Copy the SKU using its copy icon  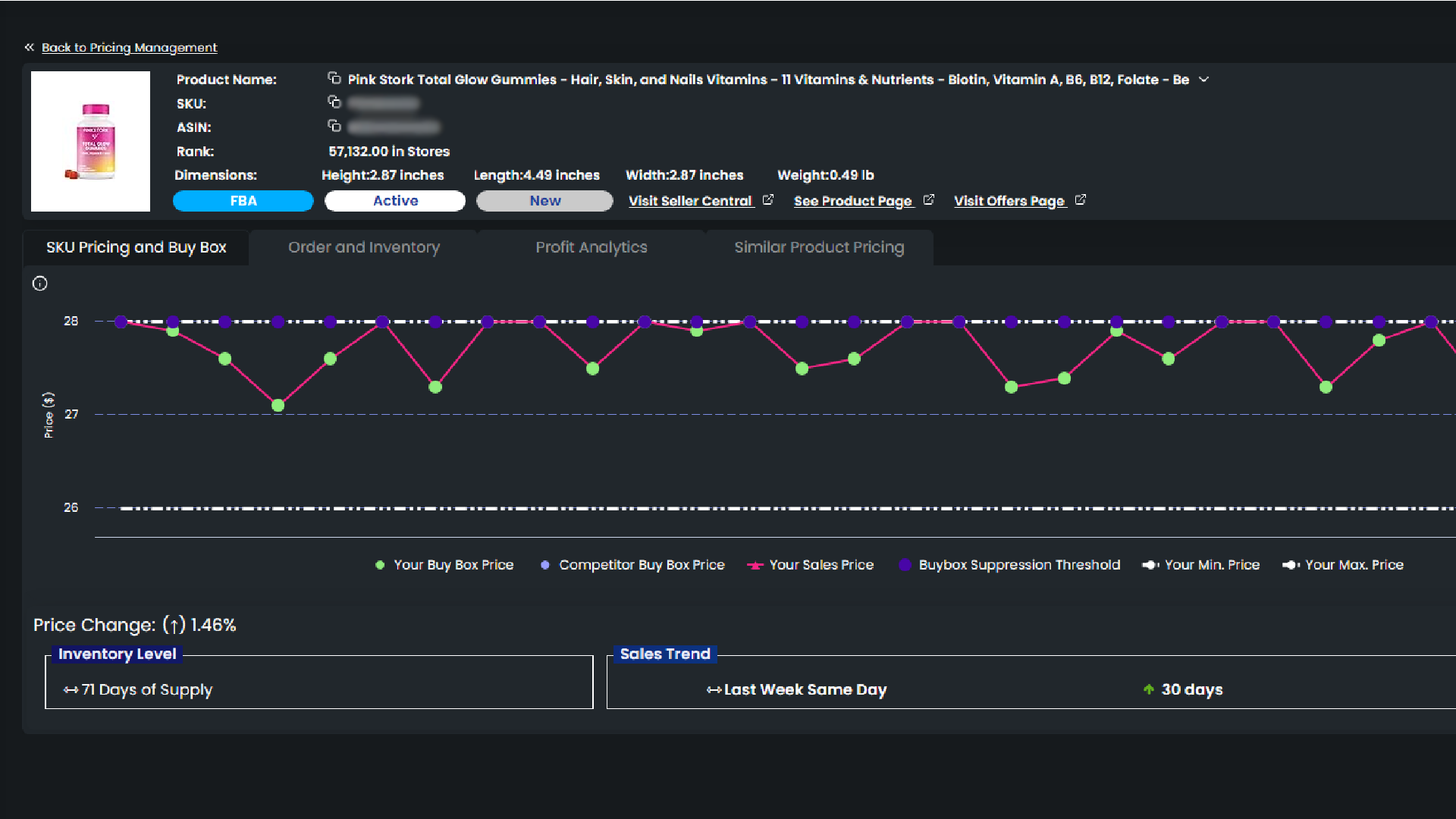[x=334, y=102]
